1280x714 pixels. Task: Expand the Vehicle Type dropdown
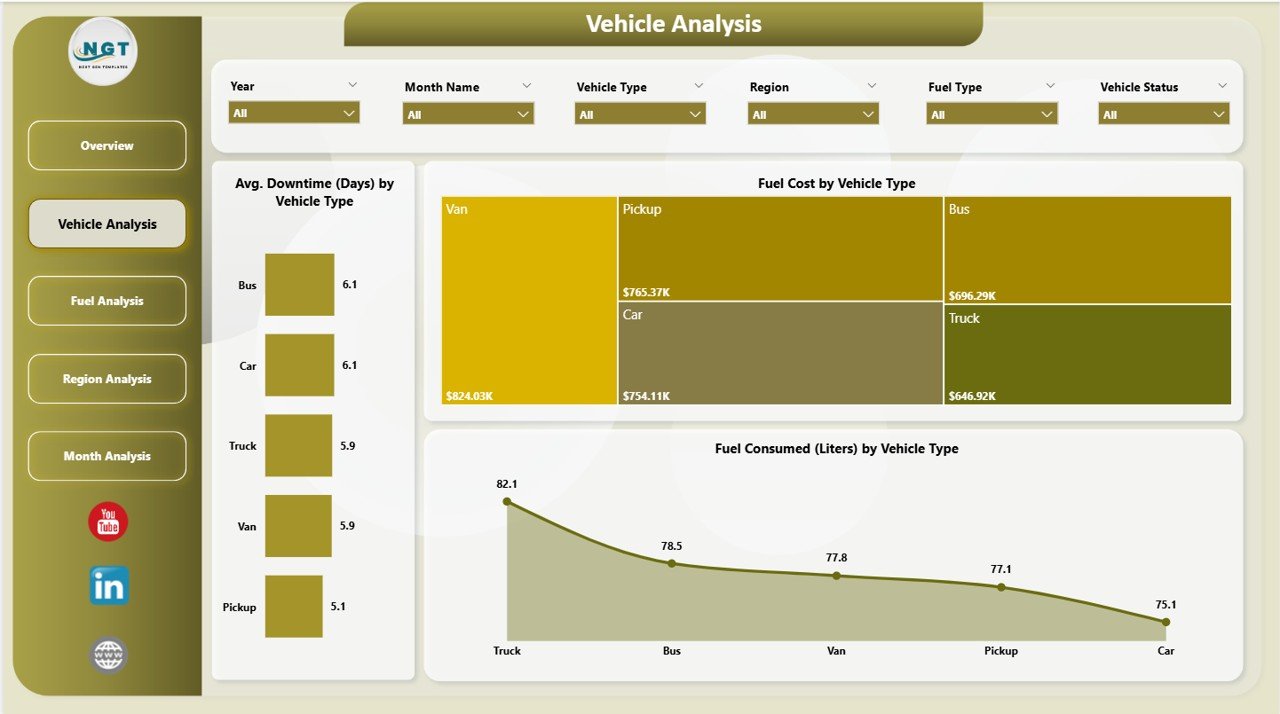click(x=696, y=113)
